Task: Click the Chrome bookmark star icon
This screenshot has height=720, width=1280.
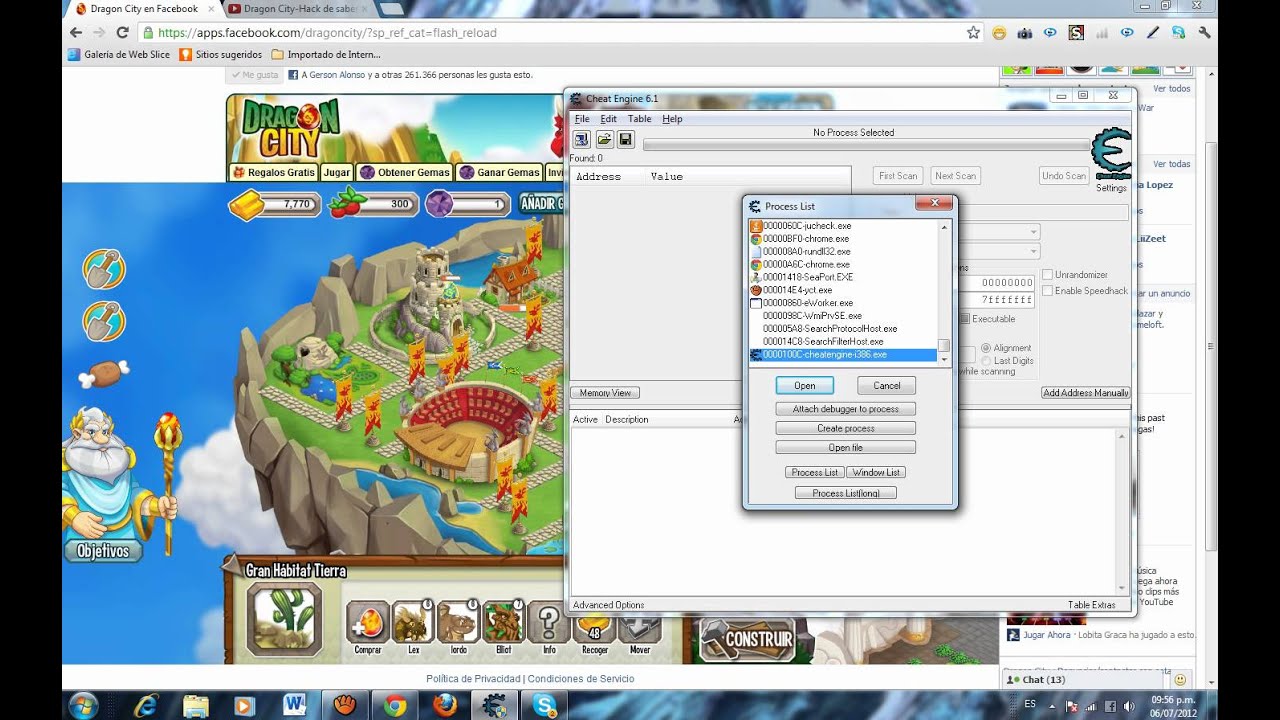Action: pos(973,32)
